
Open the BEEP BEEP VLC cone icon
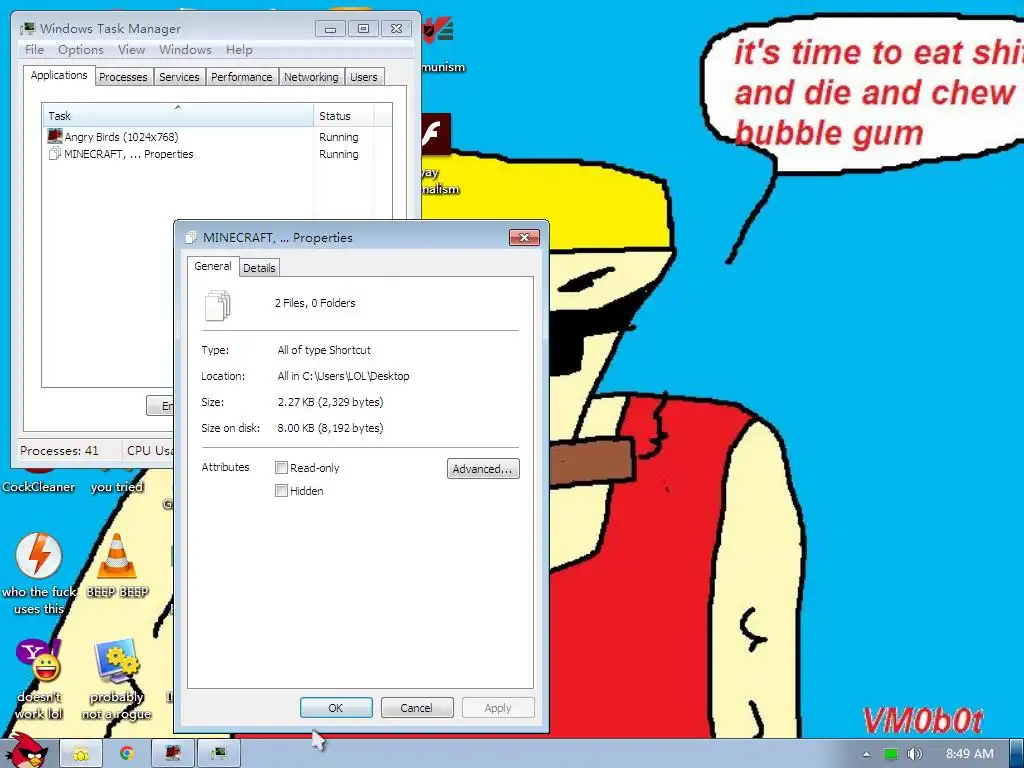[x=117, y=556]
